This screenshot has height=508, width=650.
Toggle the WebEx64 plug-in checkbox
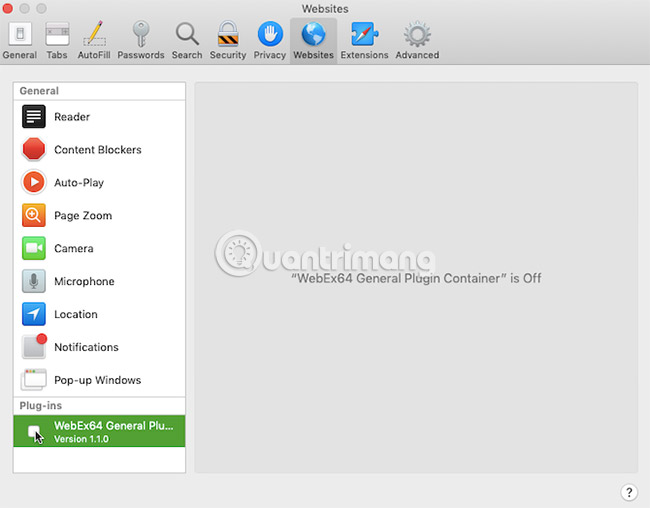click(34, 431)
